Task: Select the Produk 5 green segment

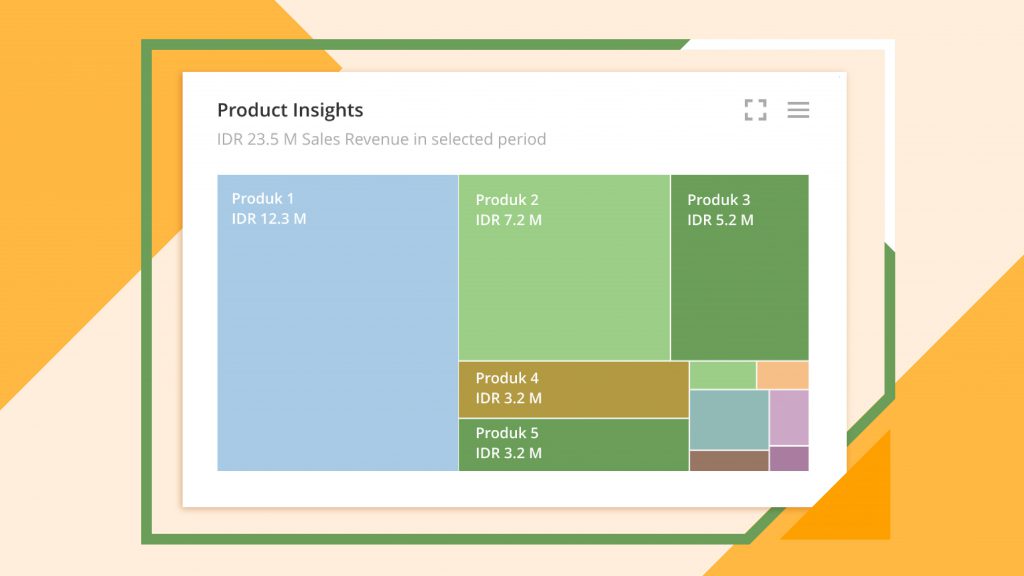Action: click(572, 445)
